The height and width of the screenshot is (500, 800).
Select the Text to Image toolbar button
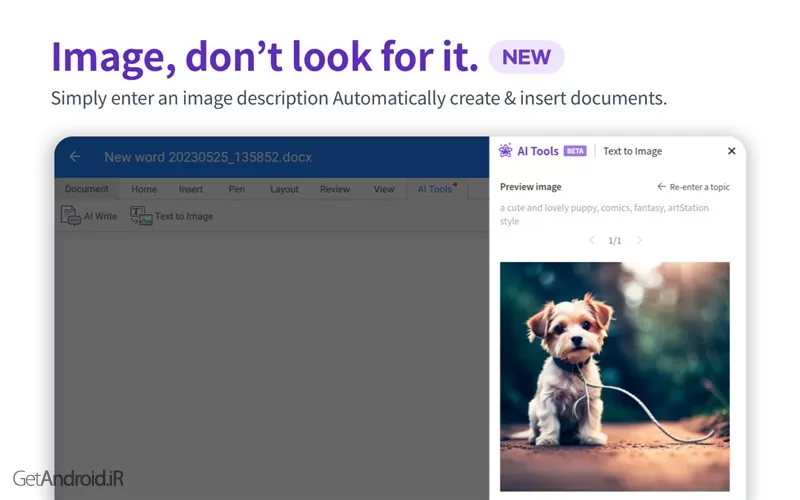[171, 216]
